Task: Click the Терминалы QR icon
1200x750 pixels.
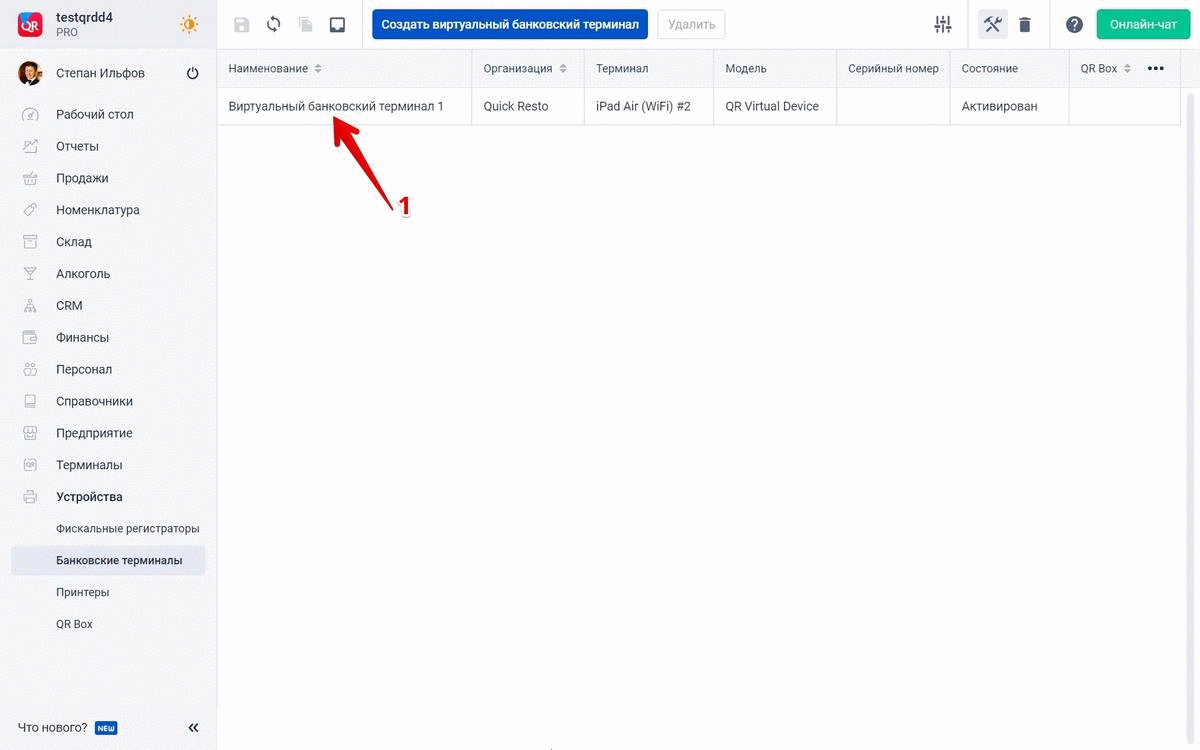Action: click(30, 465)
